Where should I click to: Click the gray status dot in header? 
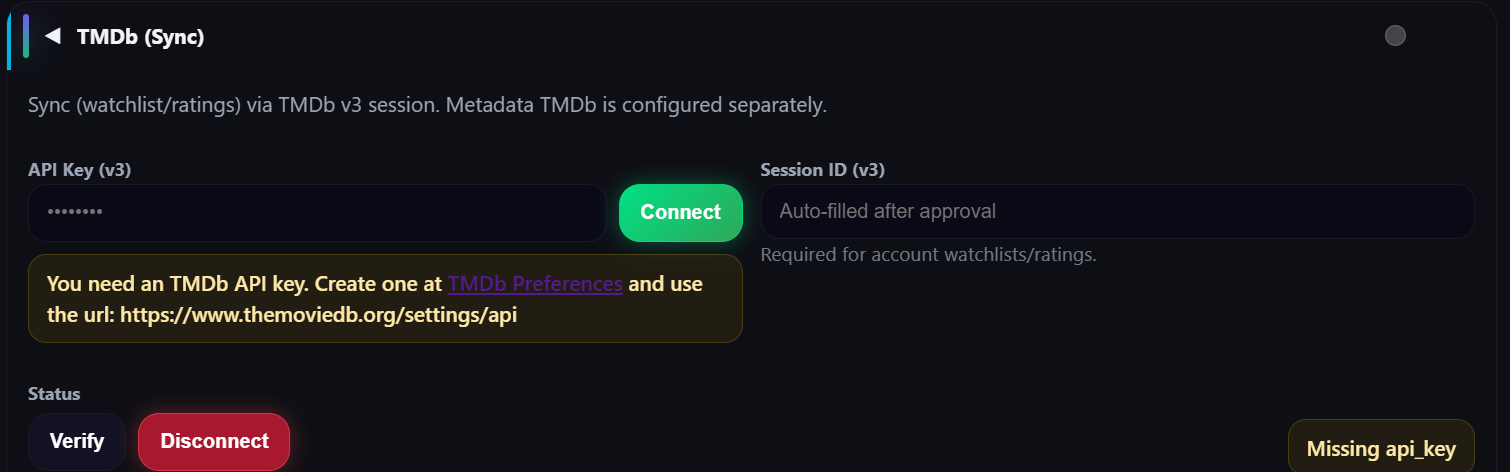[1395, 36]
